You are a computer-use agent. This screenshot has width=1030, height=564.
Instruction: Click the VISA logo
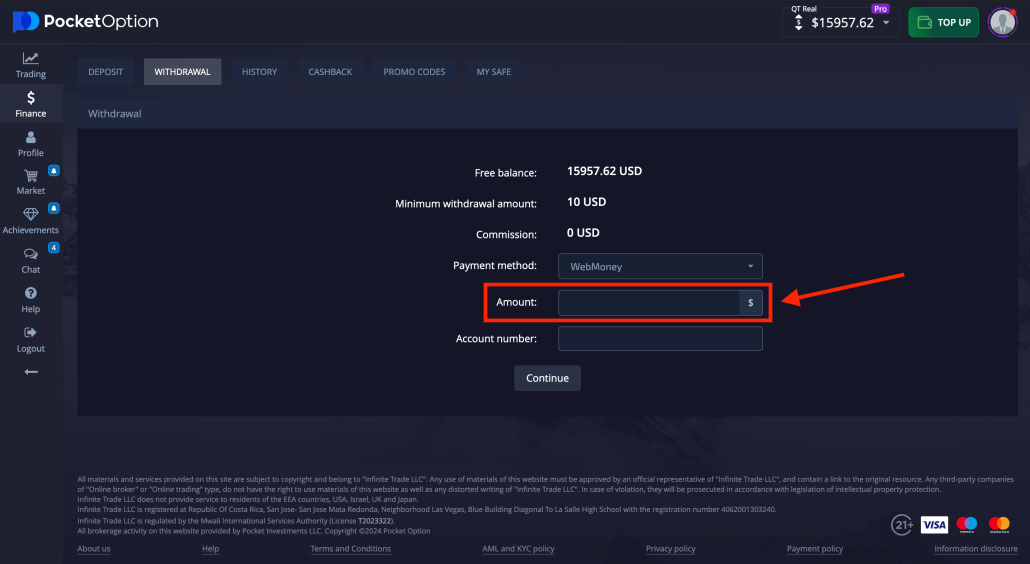(x=934, y=525)
